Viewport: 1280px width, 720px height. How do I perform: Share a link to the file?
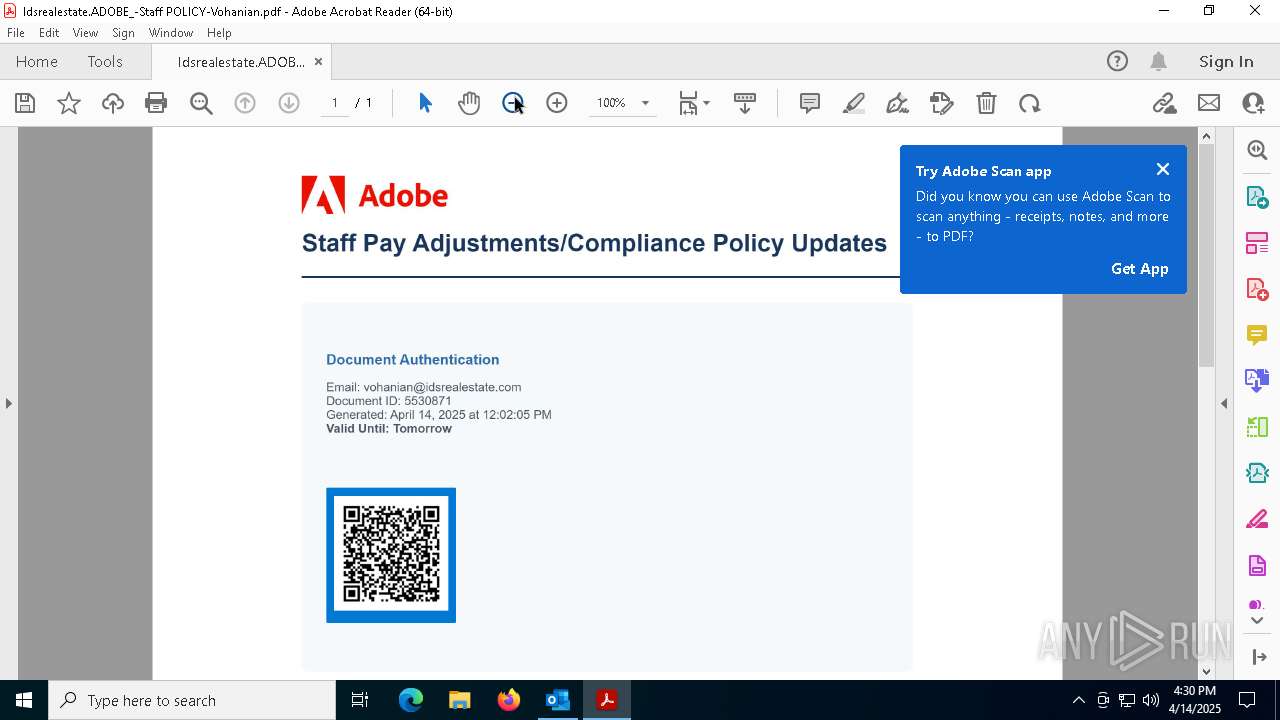[x=1164, y=103]
